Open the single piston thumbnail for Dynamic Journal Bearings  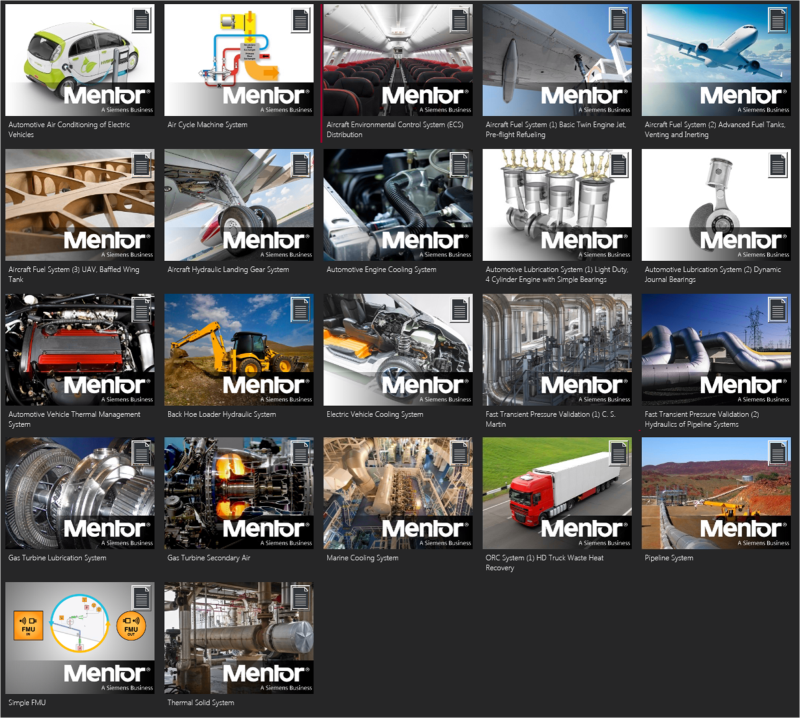716,205
